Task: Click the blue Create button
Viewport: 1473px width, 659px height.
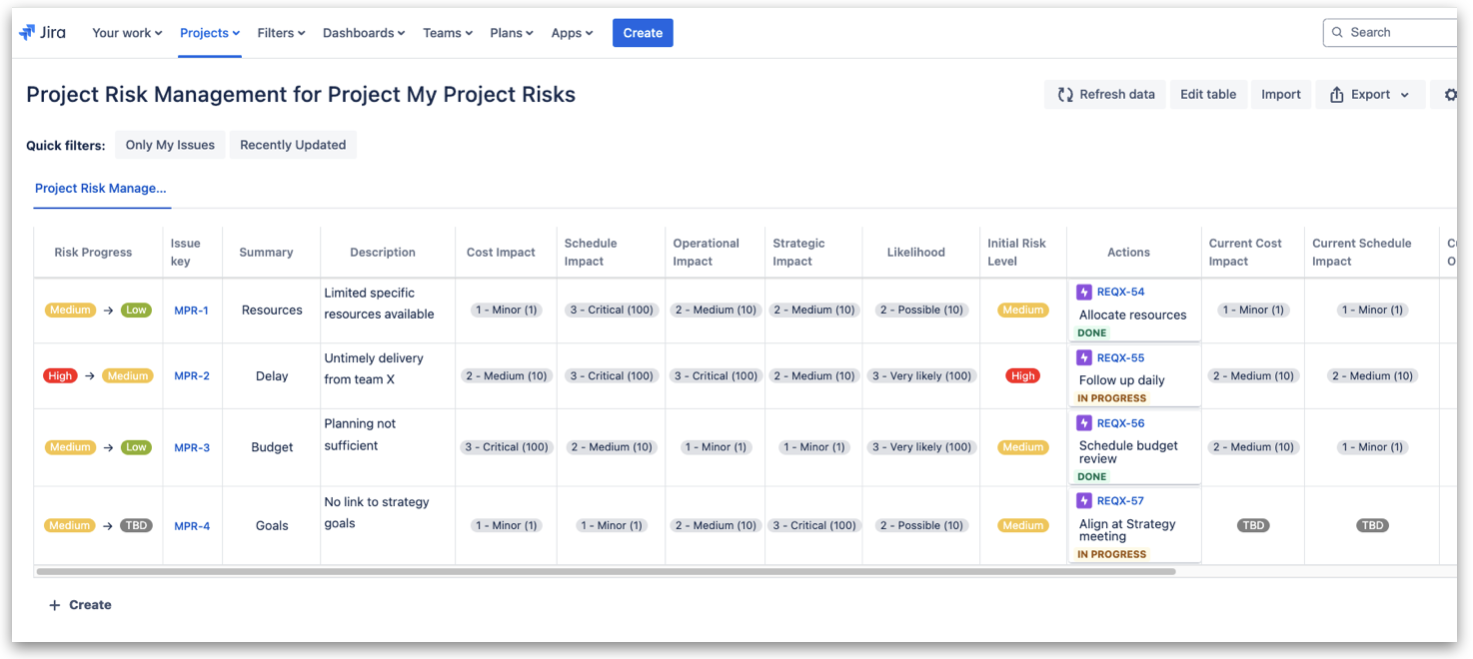Action: click(642, 32)
